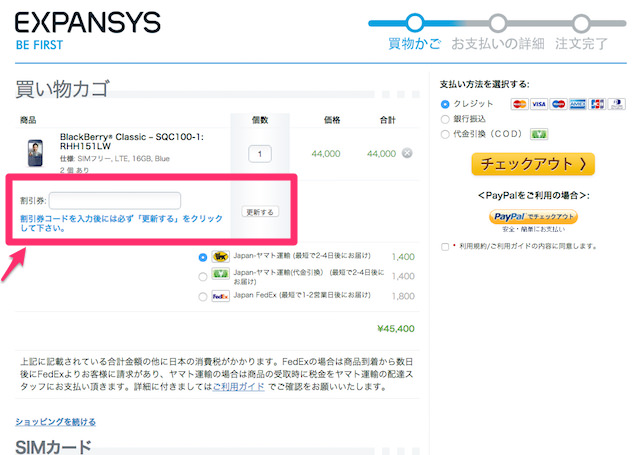
Task: Click the JCB card icon
Action: (x=597, y=104)
